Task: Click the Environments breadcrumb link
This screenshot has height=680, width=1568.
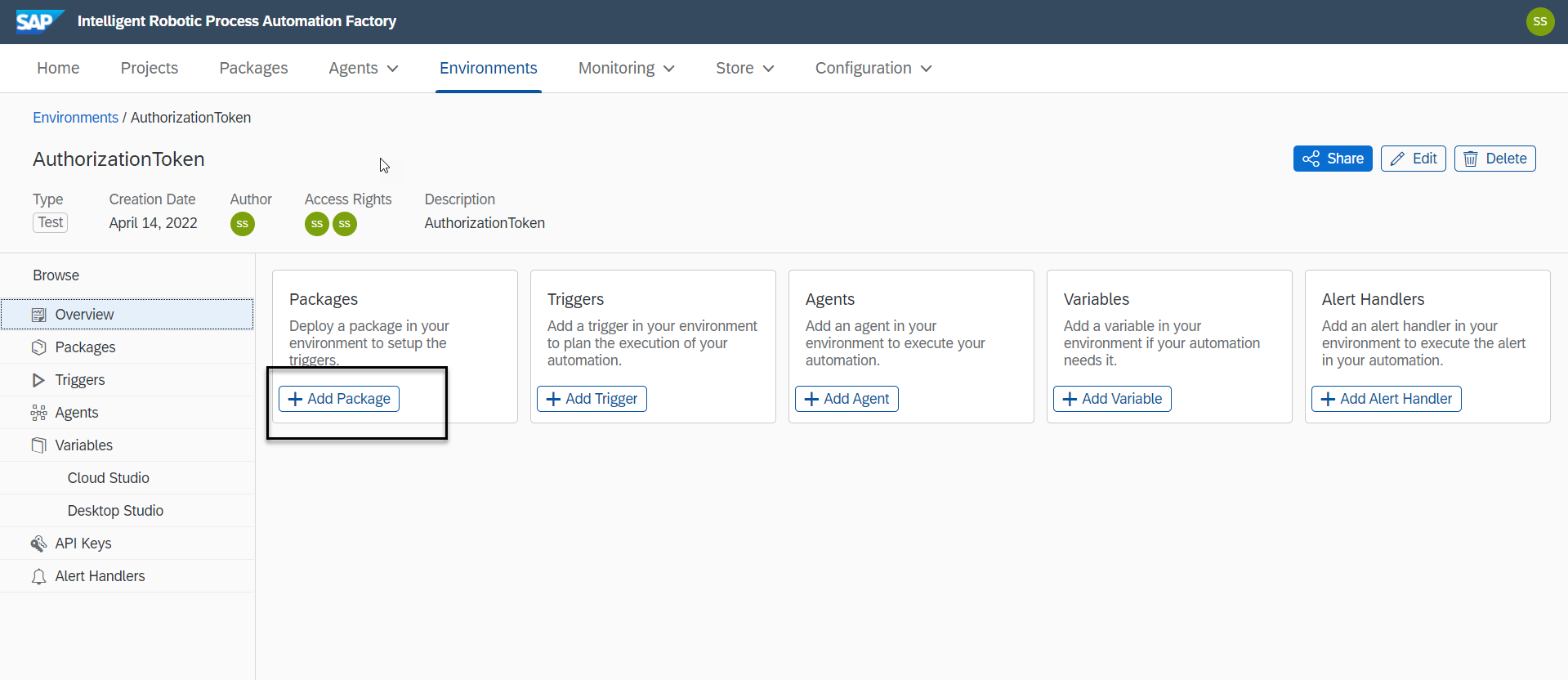Action: tap(75, 118)
